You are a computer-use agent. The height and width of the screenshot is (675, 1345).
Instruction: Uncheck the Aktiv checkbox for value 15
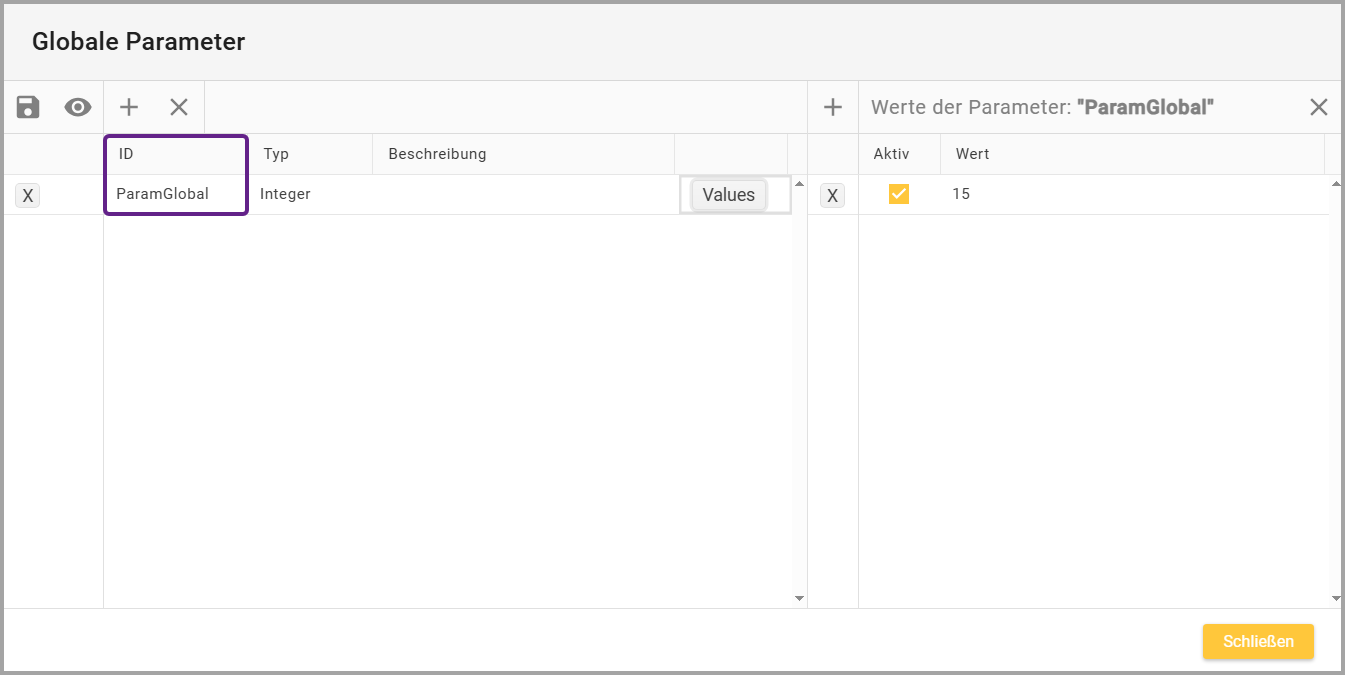click(899, 194)
